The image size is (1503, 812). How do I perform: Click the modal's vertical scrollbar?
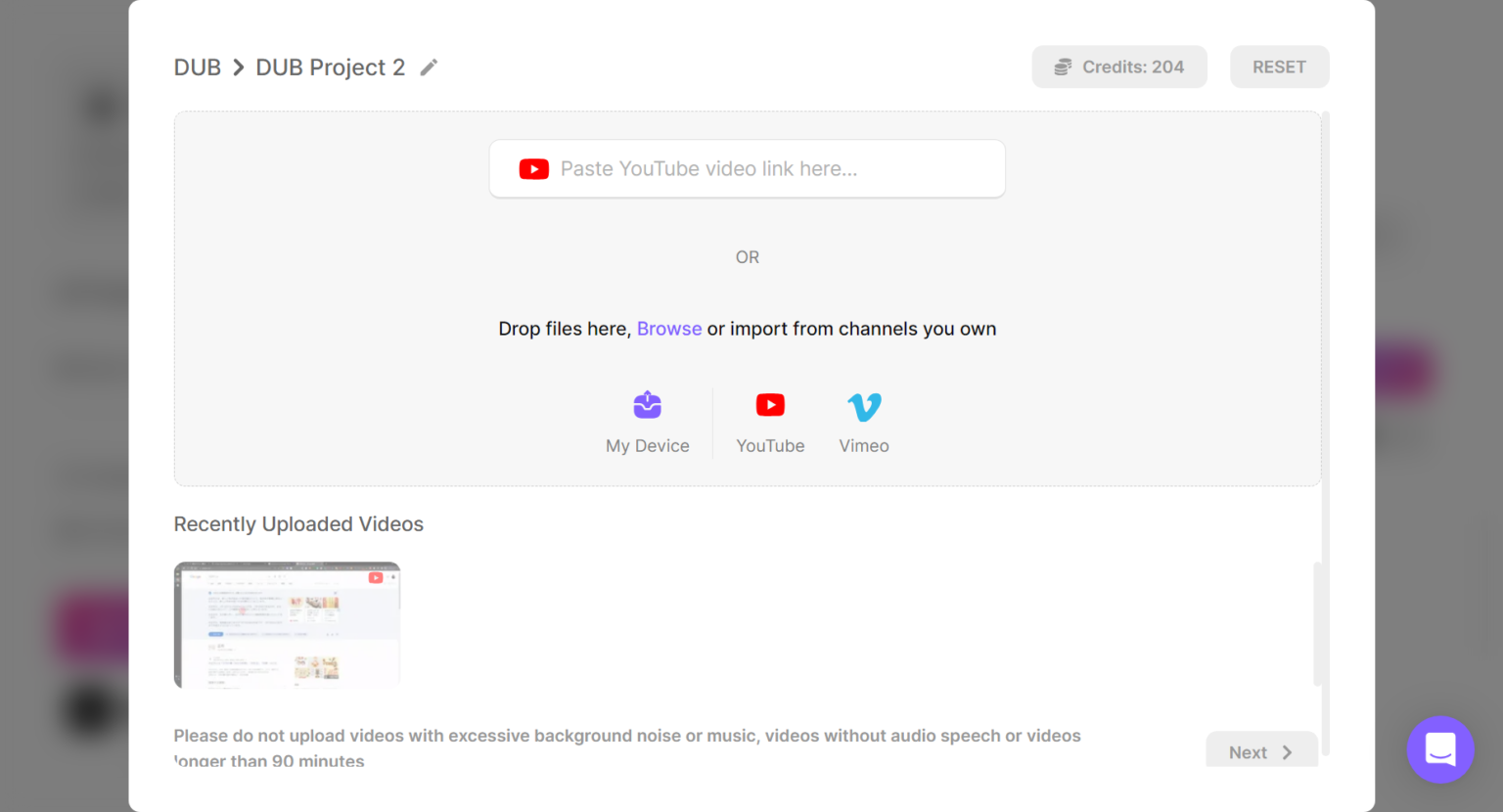coord(1325,430)
